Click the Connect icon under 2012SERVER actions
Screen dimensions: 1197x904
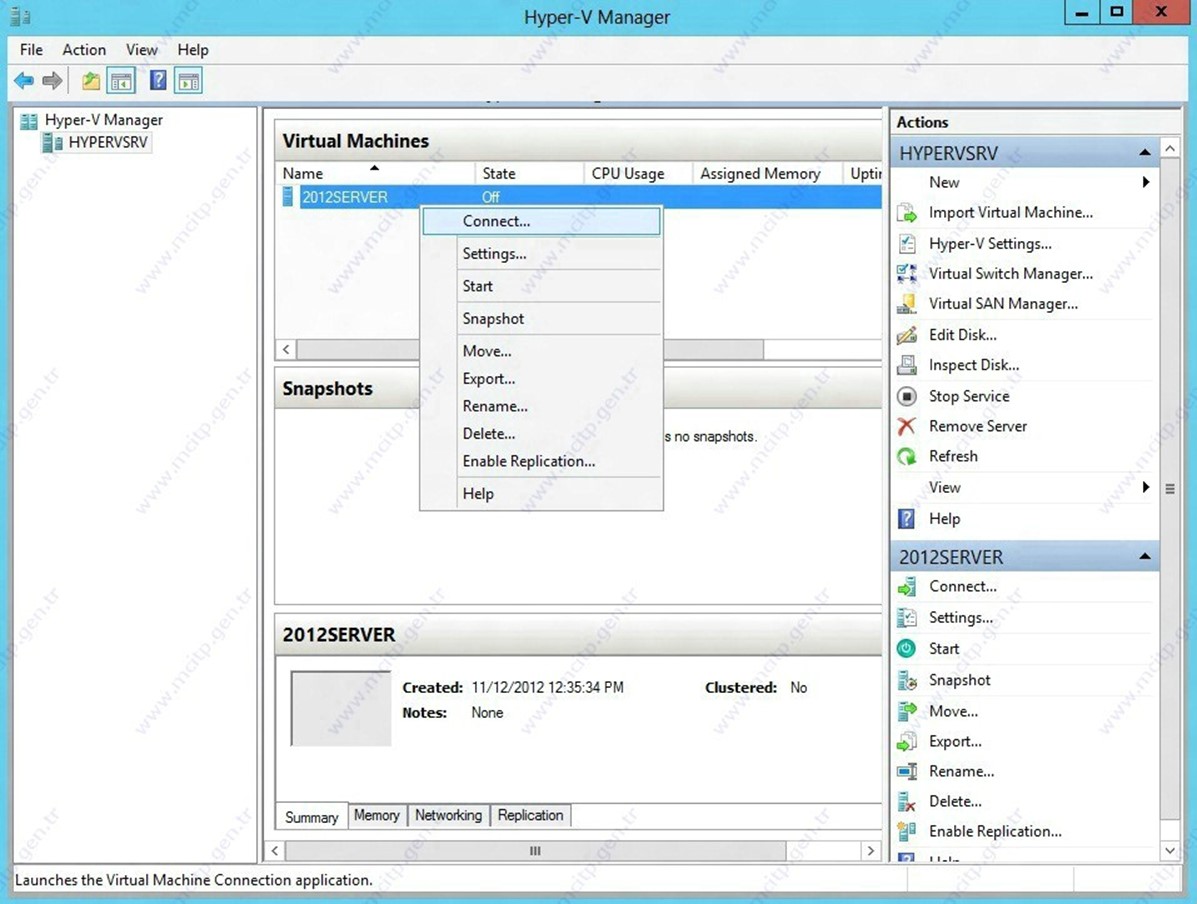tap(906, 587)
